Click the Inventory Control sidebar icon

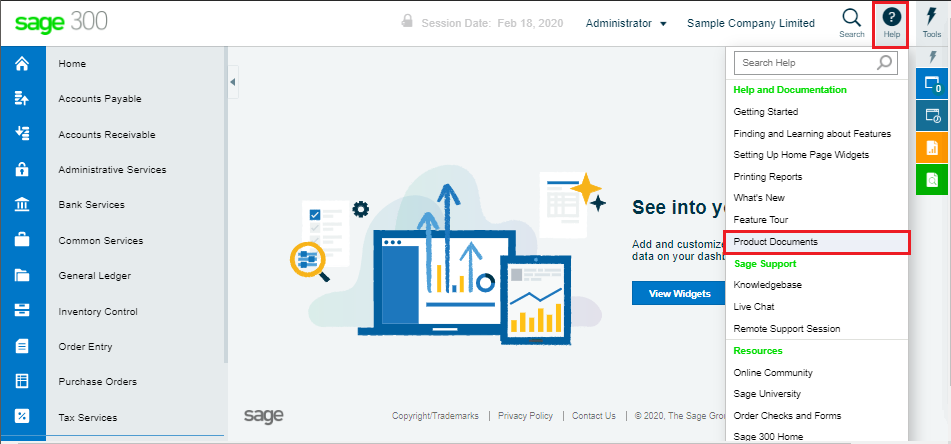point(22,311)
